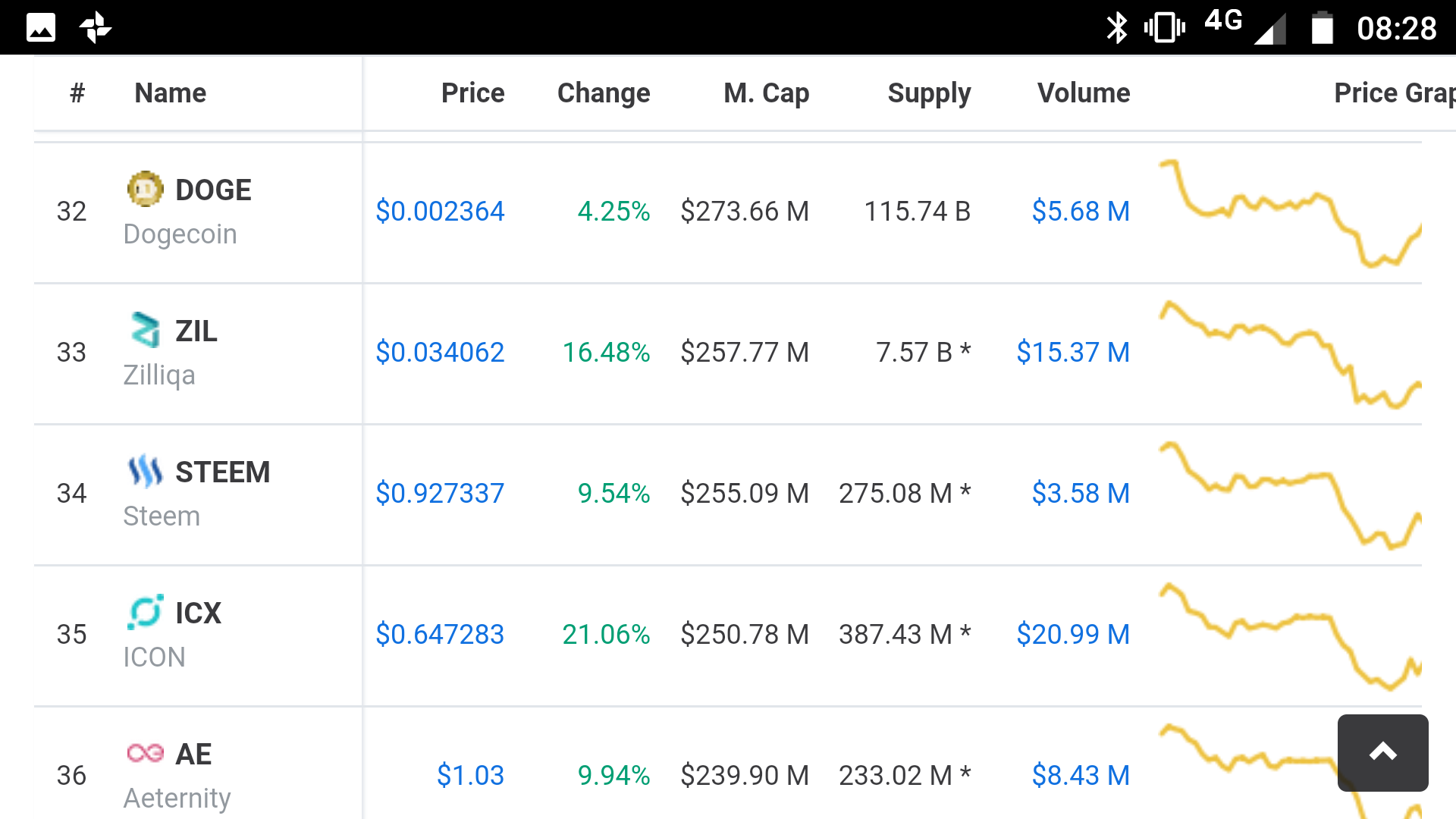
Task: Select the 16.48% change value for ZIL
Action: [606, 352]
